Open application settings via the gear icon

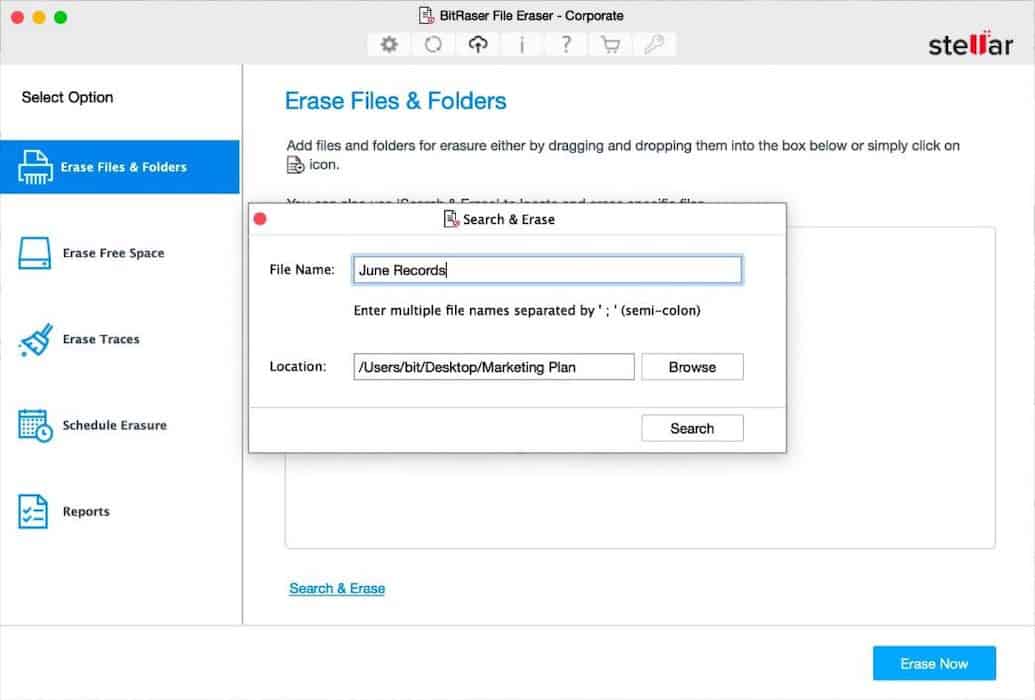coord(389,44)
